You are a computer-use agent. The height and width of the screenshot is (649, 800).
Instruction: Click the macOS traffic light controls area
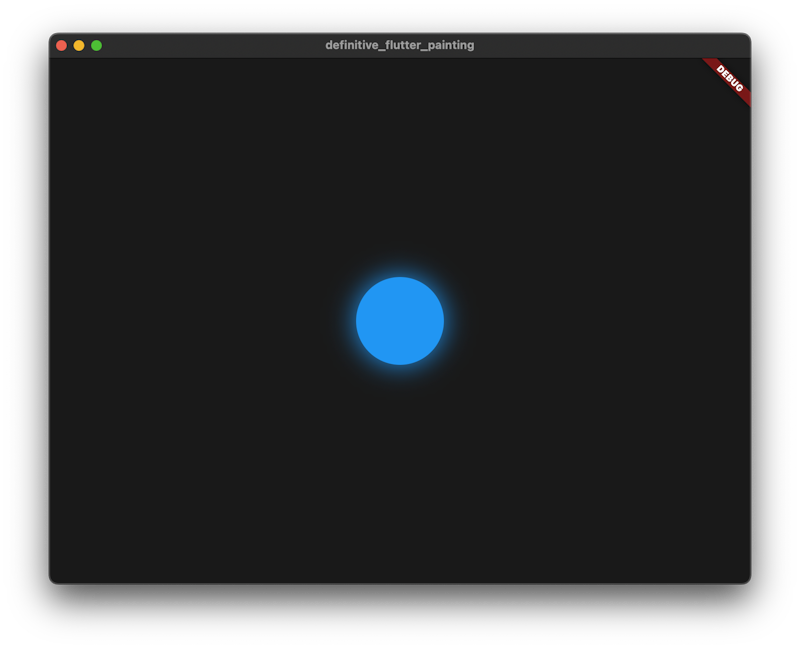click(79, 45)
